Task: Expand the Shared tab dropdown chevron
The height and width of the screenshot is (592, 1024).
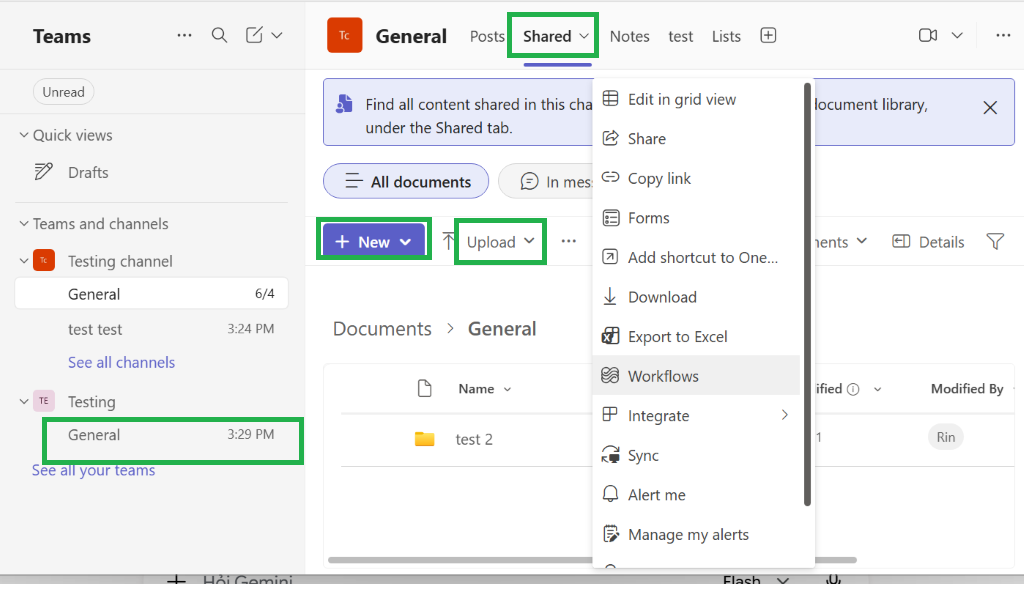Action: coord(584,36)
